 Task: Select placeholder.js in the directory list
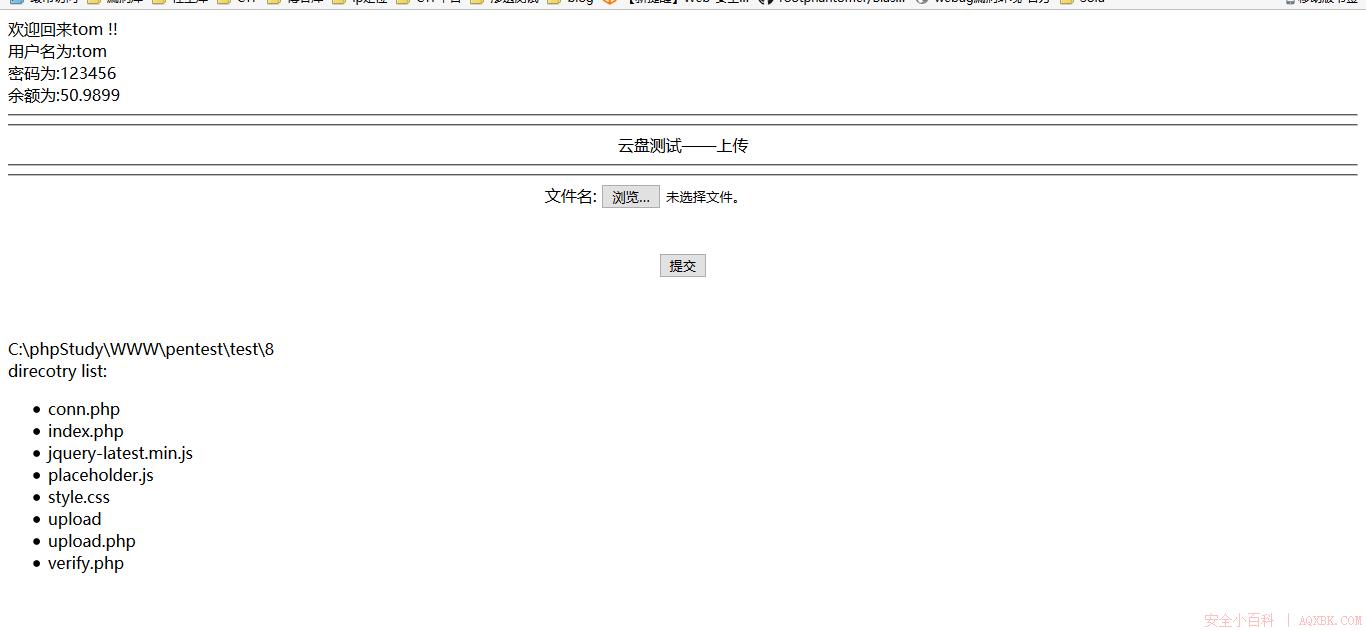pyautogui.click(x=101, y=476)
